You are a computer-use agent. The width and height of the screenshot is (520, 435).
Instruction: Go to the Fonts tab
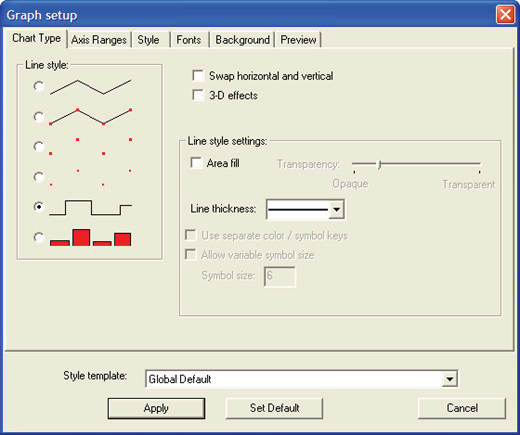(189, 40)
